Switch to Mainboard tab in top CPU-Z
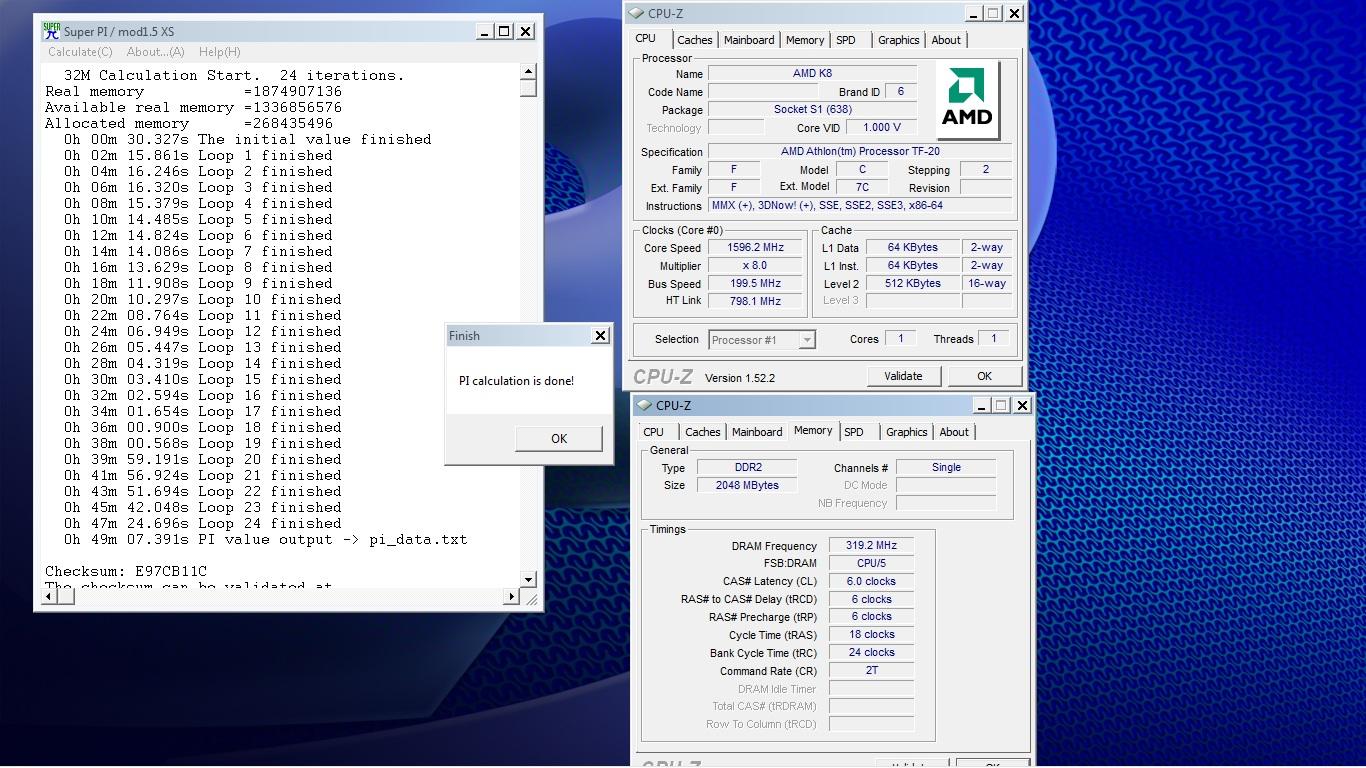Viewport: 1366px width, 768px height. tap(749, 40)
